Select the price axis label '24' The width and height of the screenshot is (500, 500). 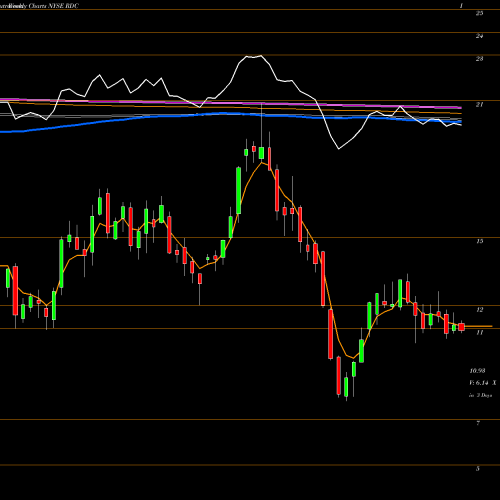[x=479, y=36]
